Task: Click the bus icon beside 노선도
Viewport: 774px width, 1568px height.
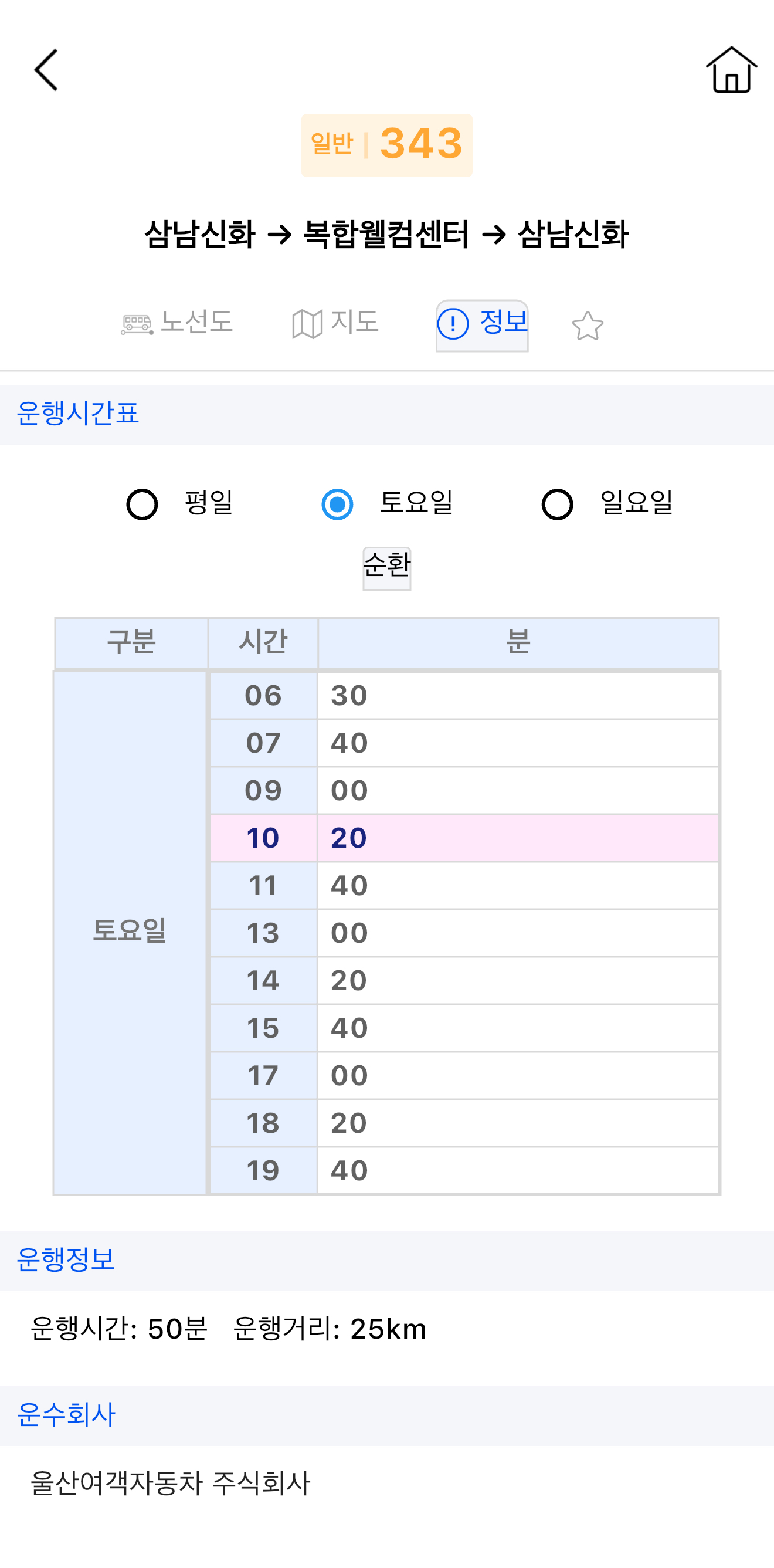Action: click(x=136, y=324)
